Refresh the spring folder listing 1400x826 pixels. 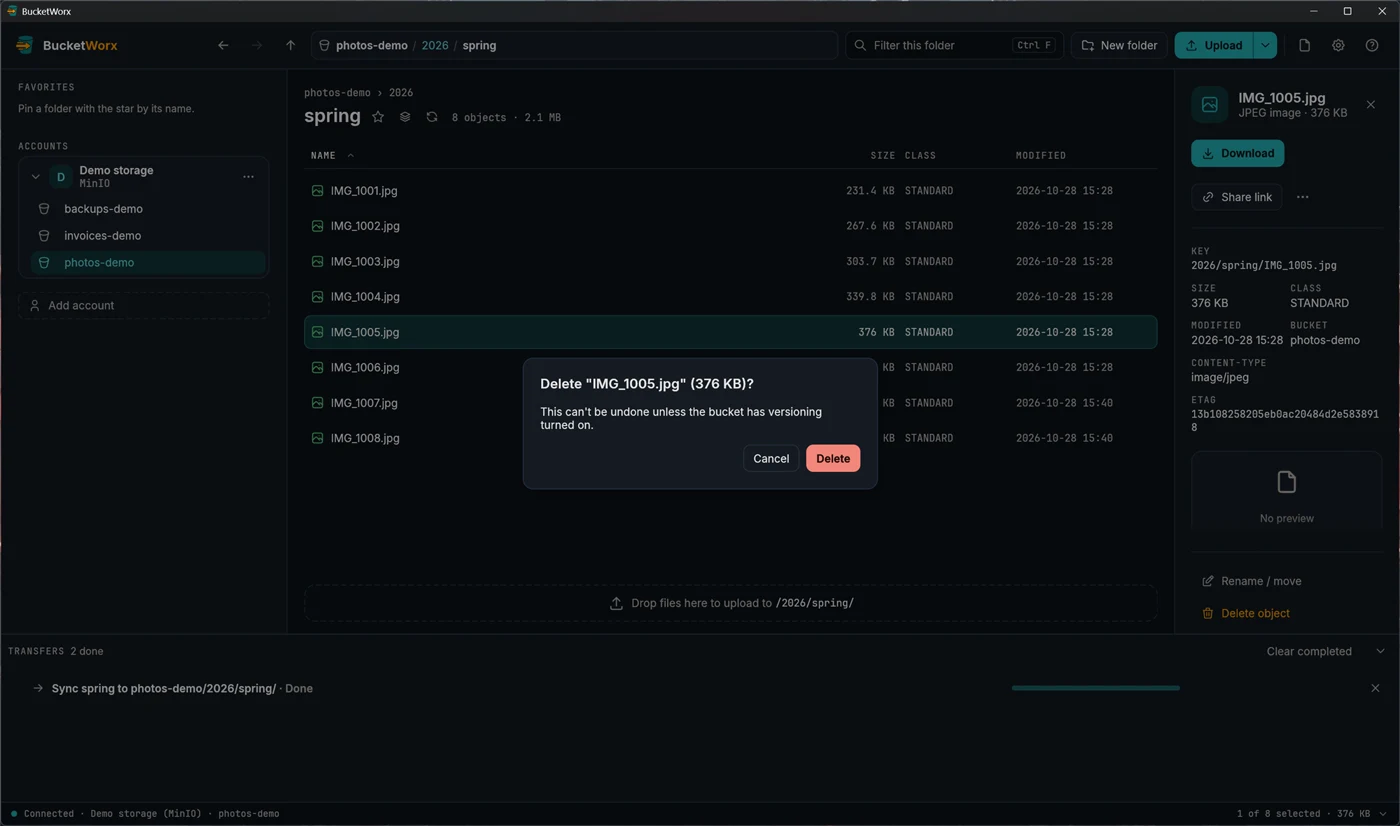click(432, 117)
